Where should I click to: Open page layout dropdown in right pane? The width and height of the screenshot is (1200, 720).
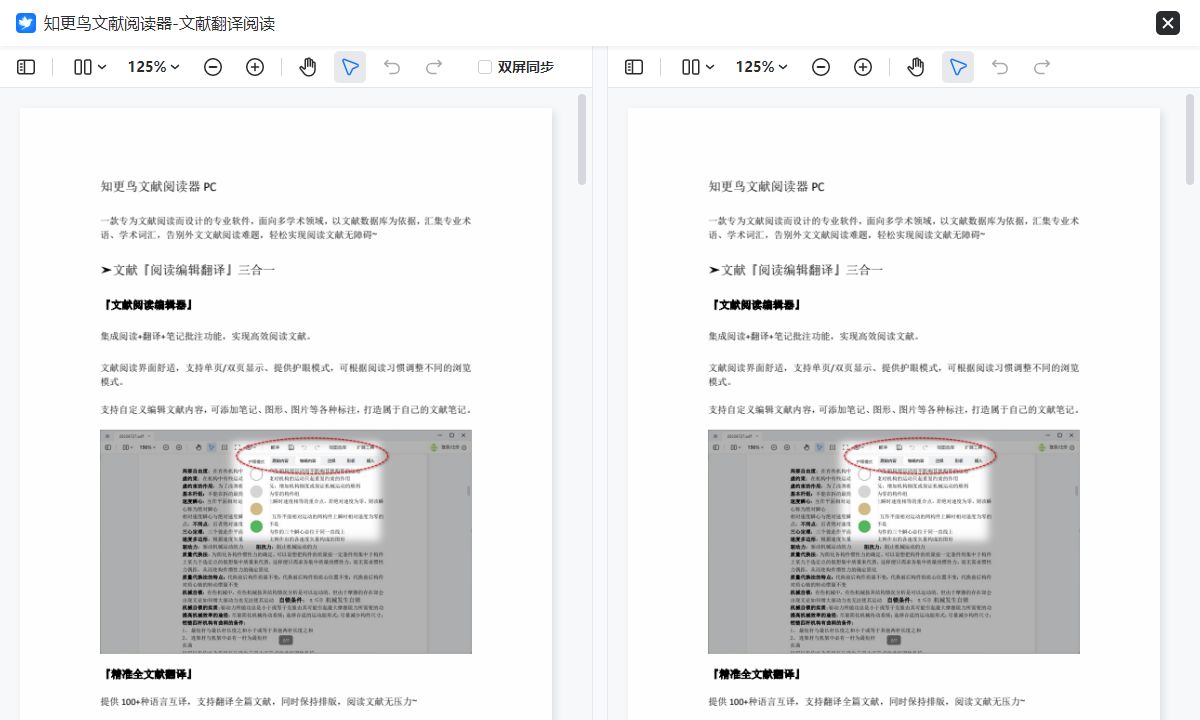[x=698, y=67]
